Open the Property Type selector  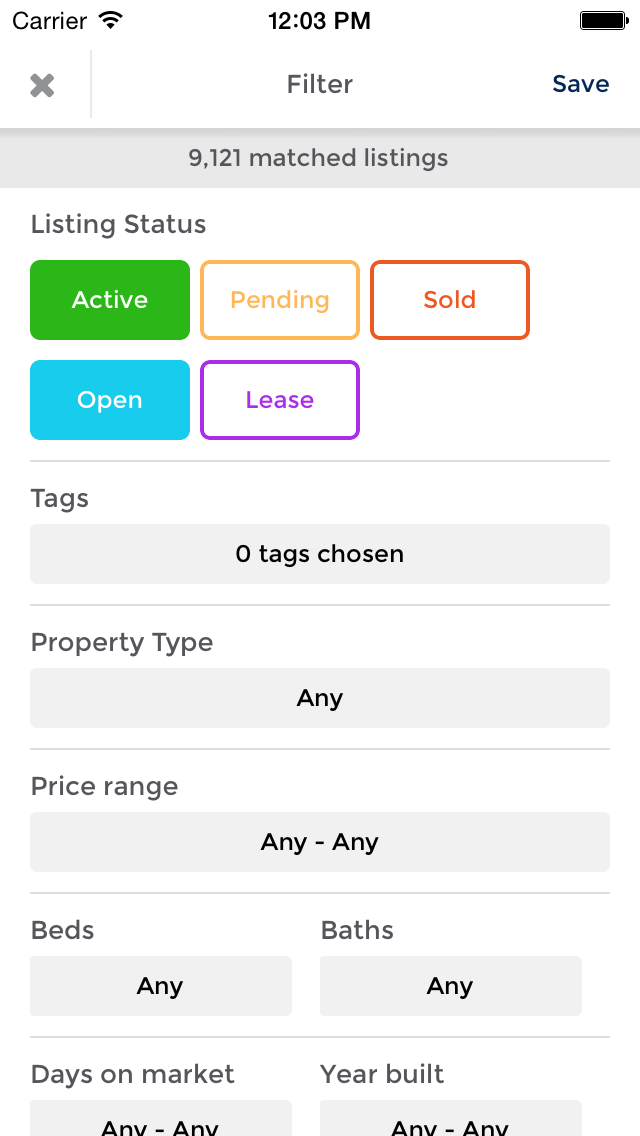click(x=320, y=698)
